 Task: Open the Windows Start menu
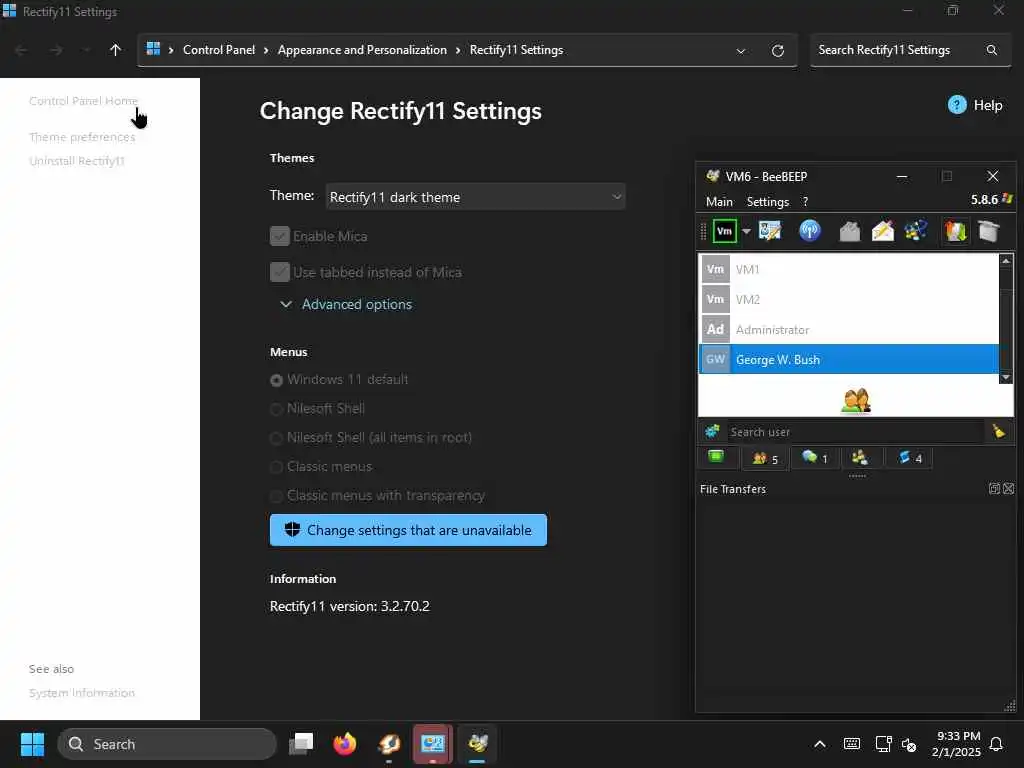(32, 744)
